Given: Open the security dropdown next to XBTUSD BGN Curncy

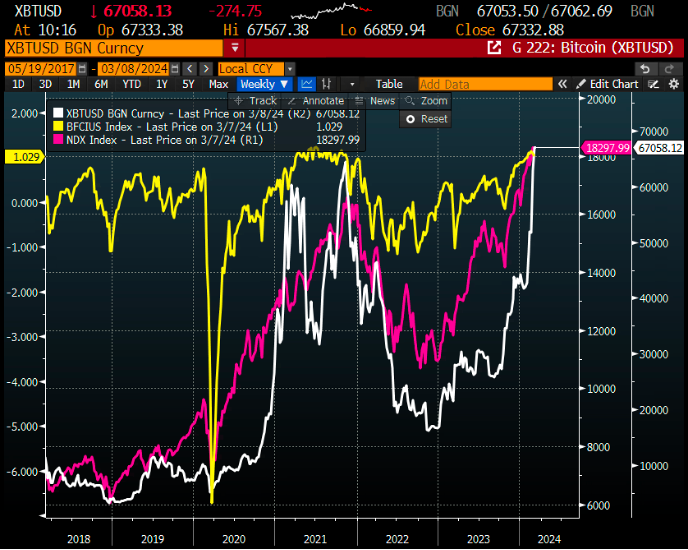Looking at the screenshot, I should click(x=235, y=47).
